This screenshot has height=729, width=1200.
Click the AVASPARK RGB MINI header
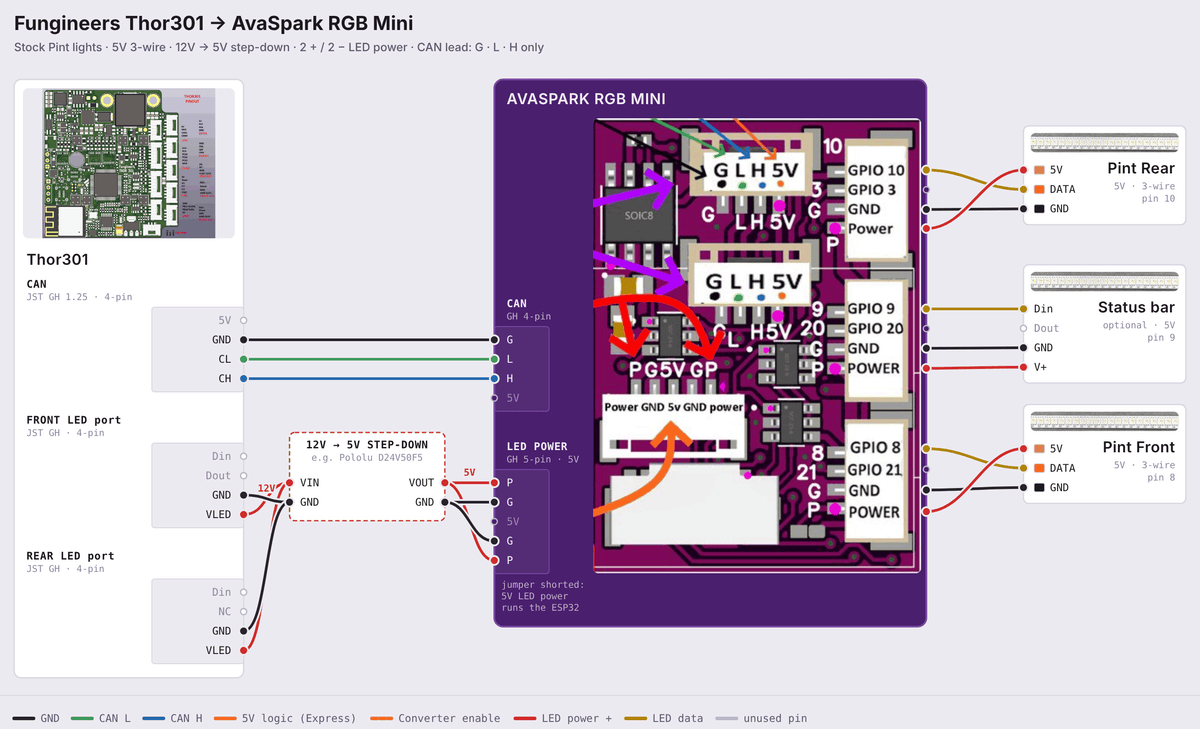586,99
